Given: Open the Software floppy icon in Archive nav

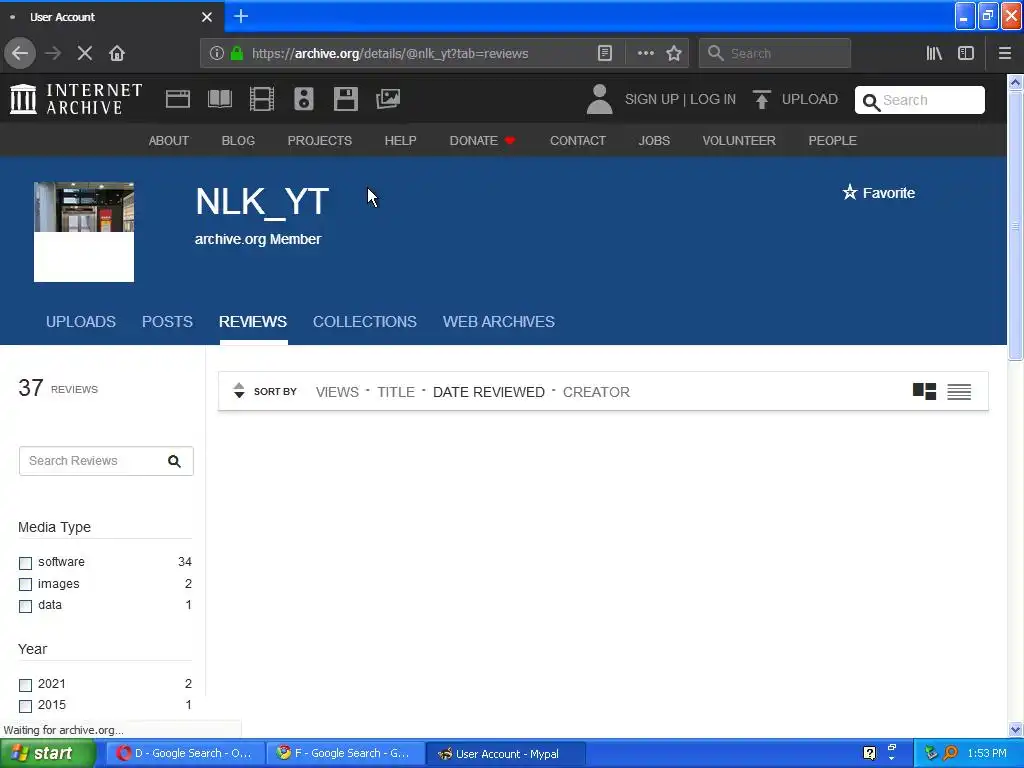Looking at the screenshot, I should 345,99.
